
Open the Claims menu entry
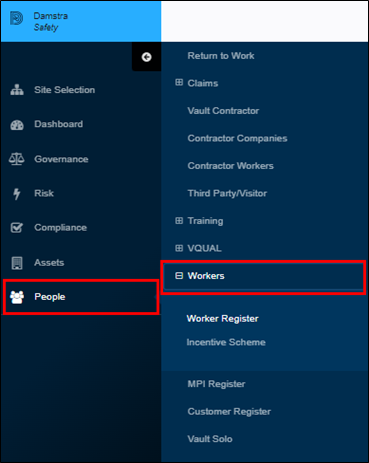(x=203, y=83)
